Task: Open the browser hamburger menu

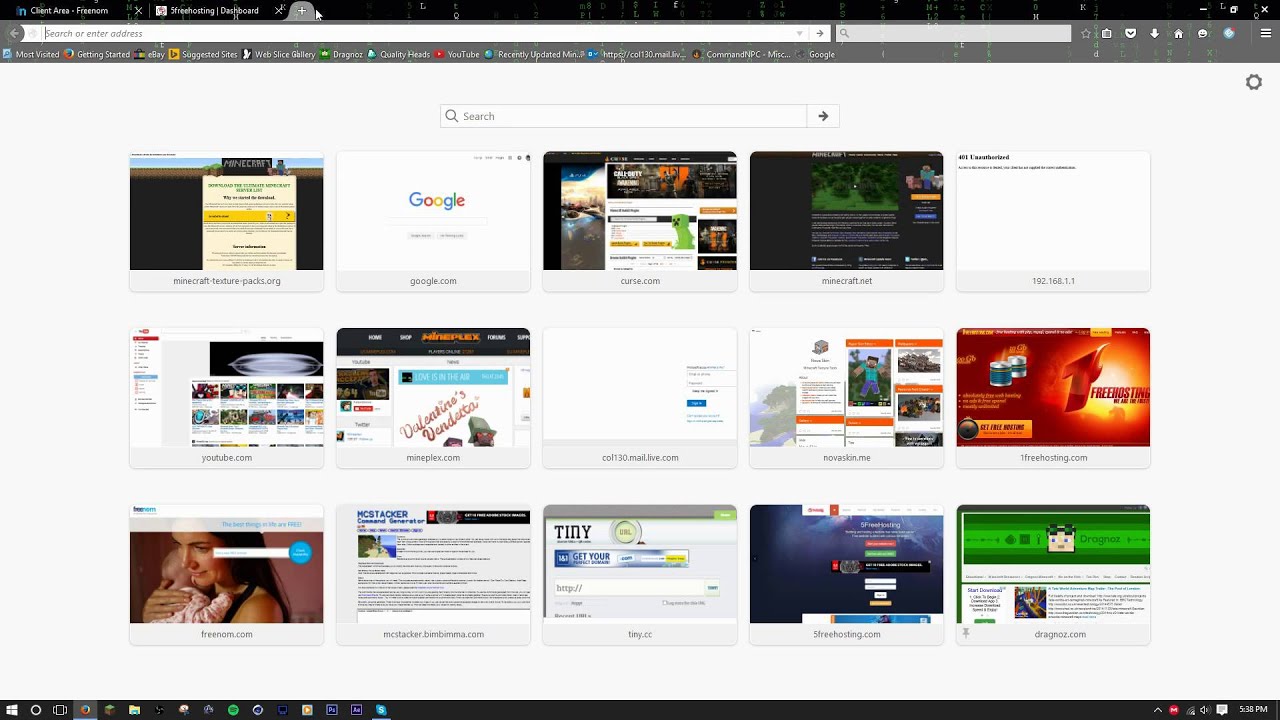Action: (x=1265, y=33)
